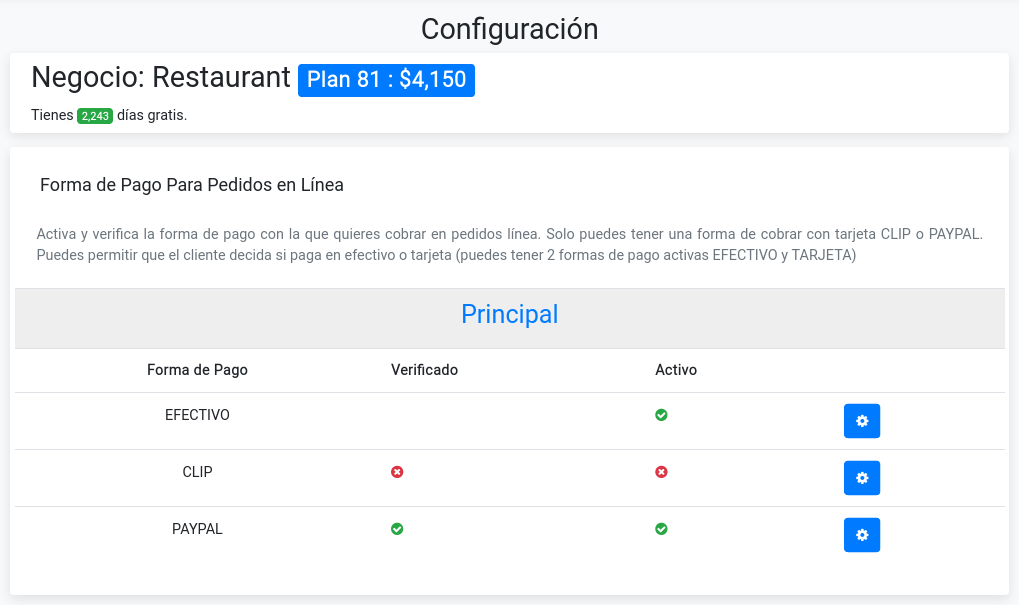Viewport: 1019px width, 605px height.
Task: Open the Principal section header
Action: (x=510, y=315)
